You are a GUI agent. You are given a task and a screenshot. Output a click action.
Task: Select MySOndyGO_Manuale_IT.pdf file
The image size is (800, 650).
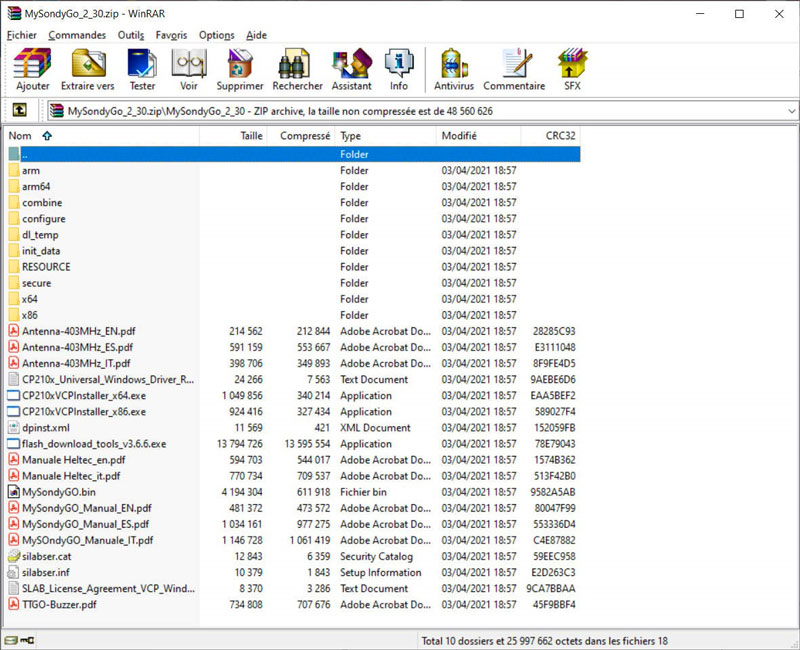point(294,540)
